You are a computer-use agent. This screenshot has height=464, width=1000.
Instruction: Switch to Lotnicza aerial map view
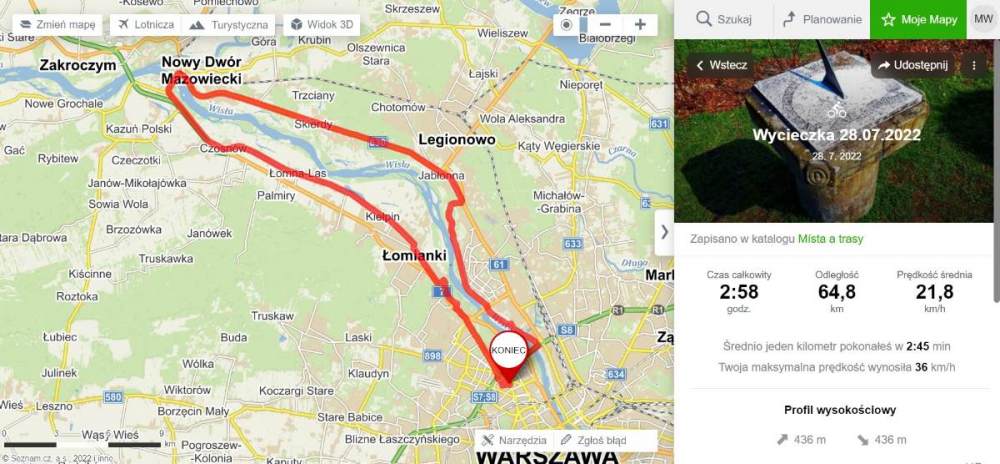click(x=146, y=25)
